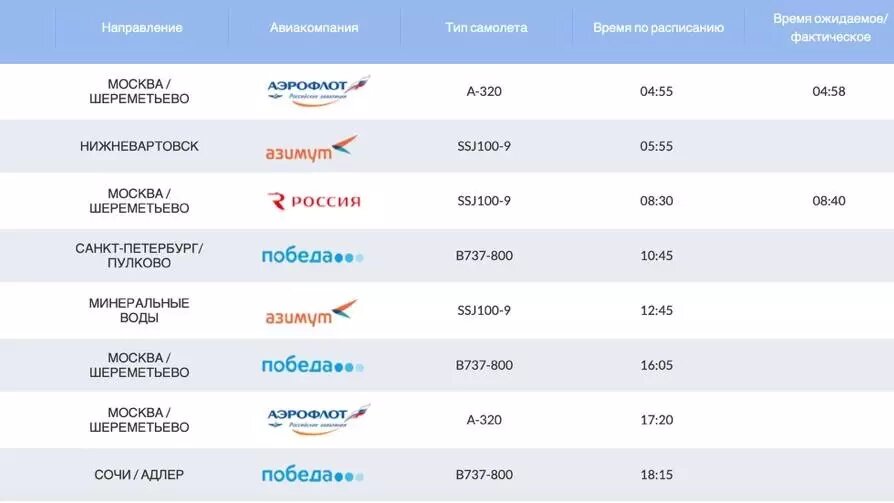Select the Сочи / Адлер destination
Image resolution: width=894 pixels, height=503 pixels.
[139, 474]
